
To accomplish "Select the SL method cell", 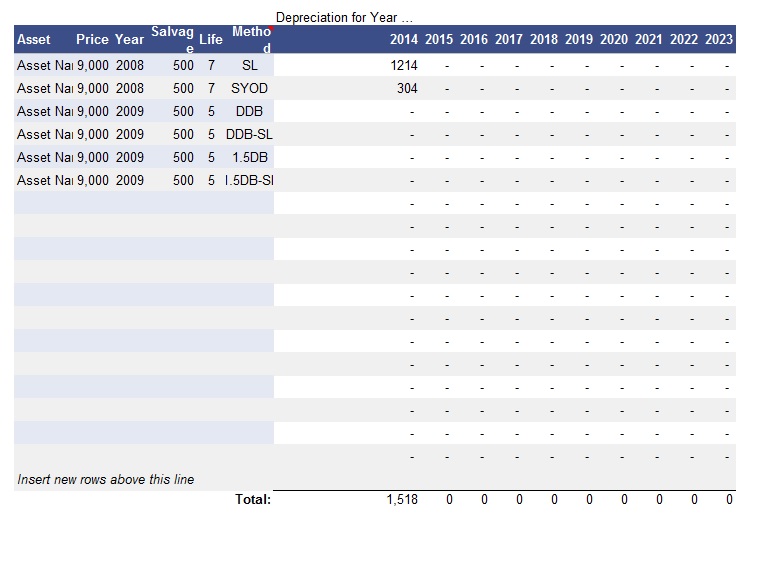I will coord(250,65).
